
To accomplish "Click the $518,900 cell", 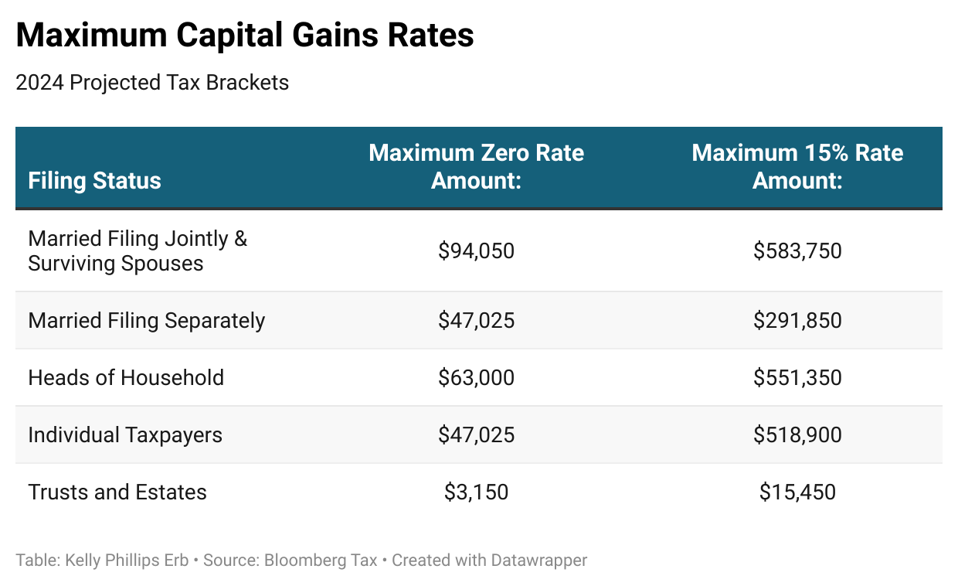I will click(797, 435).
